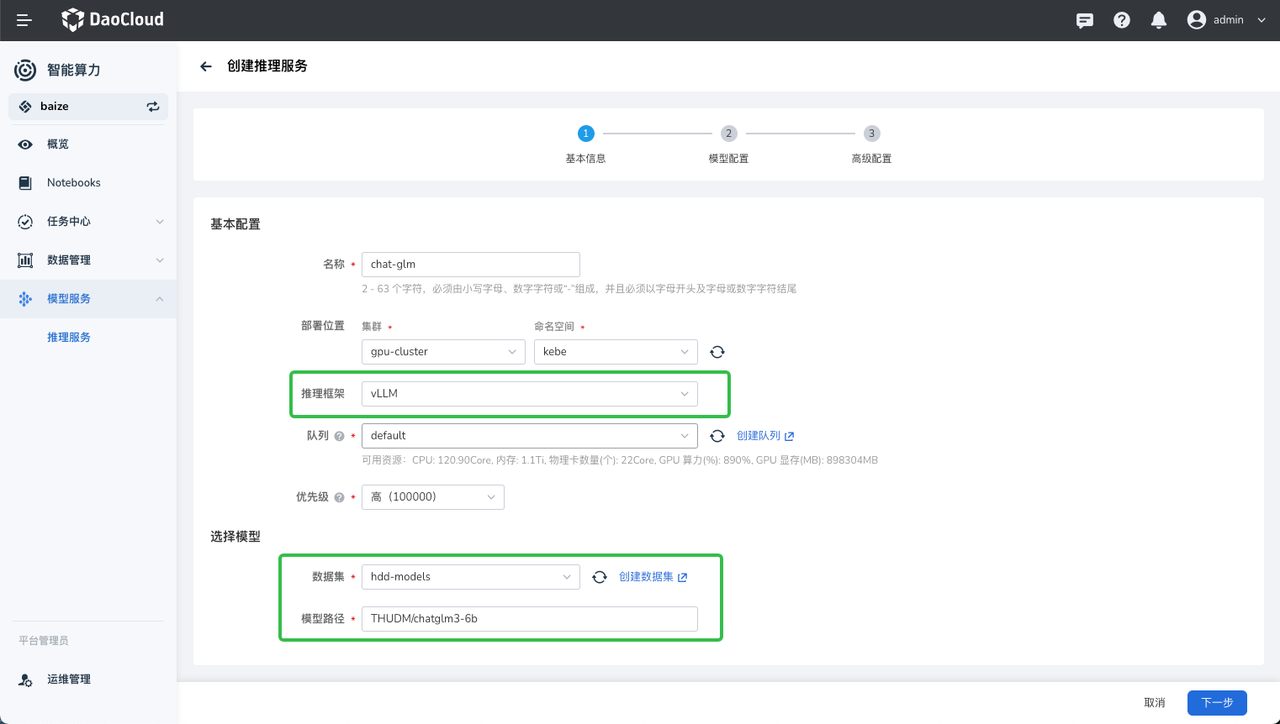This screenshot has width=1280, height=724.
Task: Refresh the dataset list beside hdd-models
Action: (599, 577)
